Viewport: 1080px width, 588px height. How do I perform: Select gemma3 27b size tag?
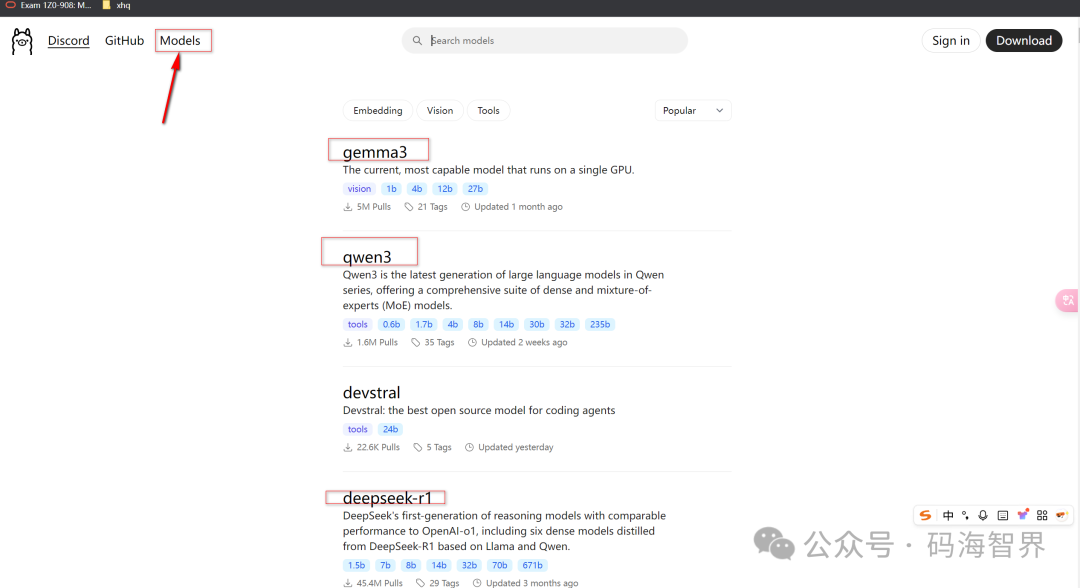point(475,189)
